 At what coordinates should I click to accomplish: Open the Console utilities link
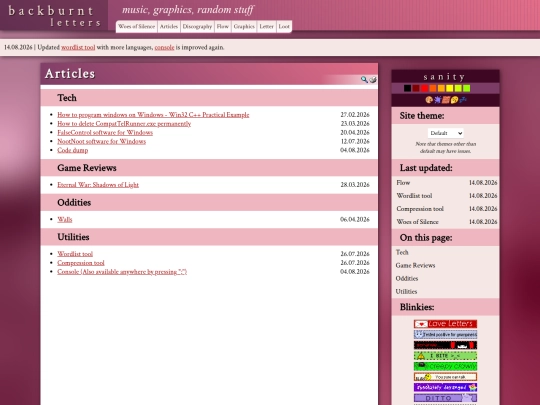tap(122, 272)
